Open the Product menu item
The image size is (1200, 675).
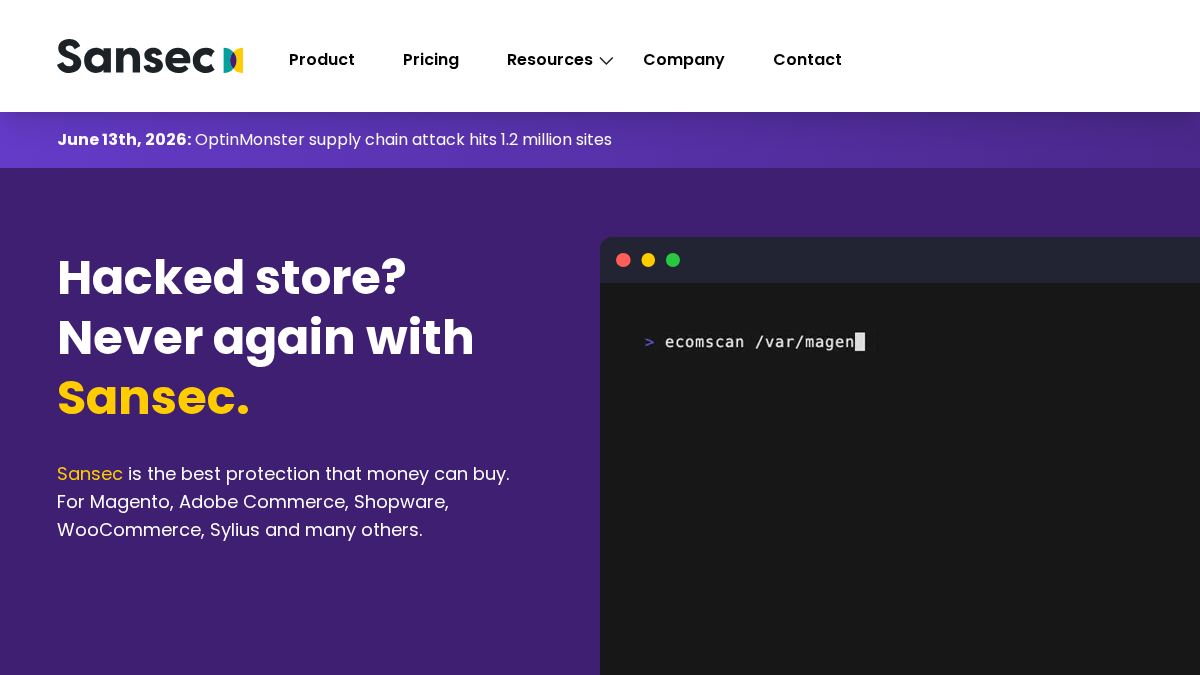[x=322, y=60]
